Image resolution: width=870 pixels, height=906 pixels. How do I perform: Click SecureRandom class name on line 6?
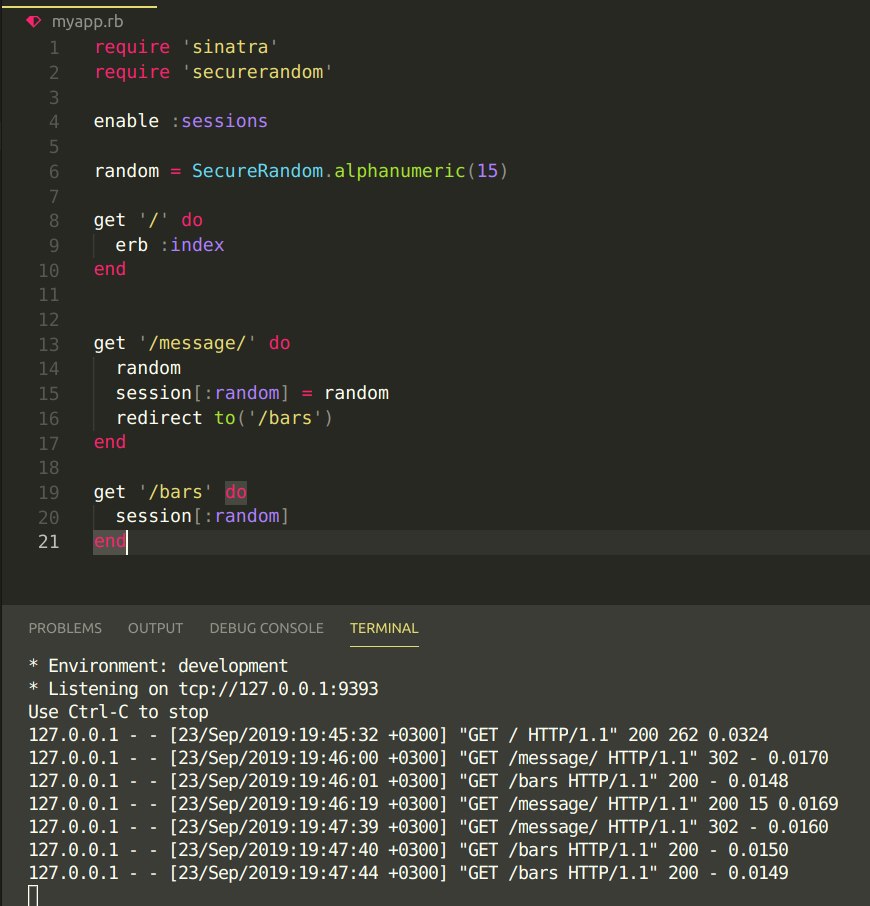(x=257, y=171)
